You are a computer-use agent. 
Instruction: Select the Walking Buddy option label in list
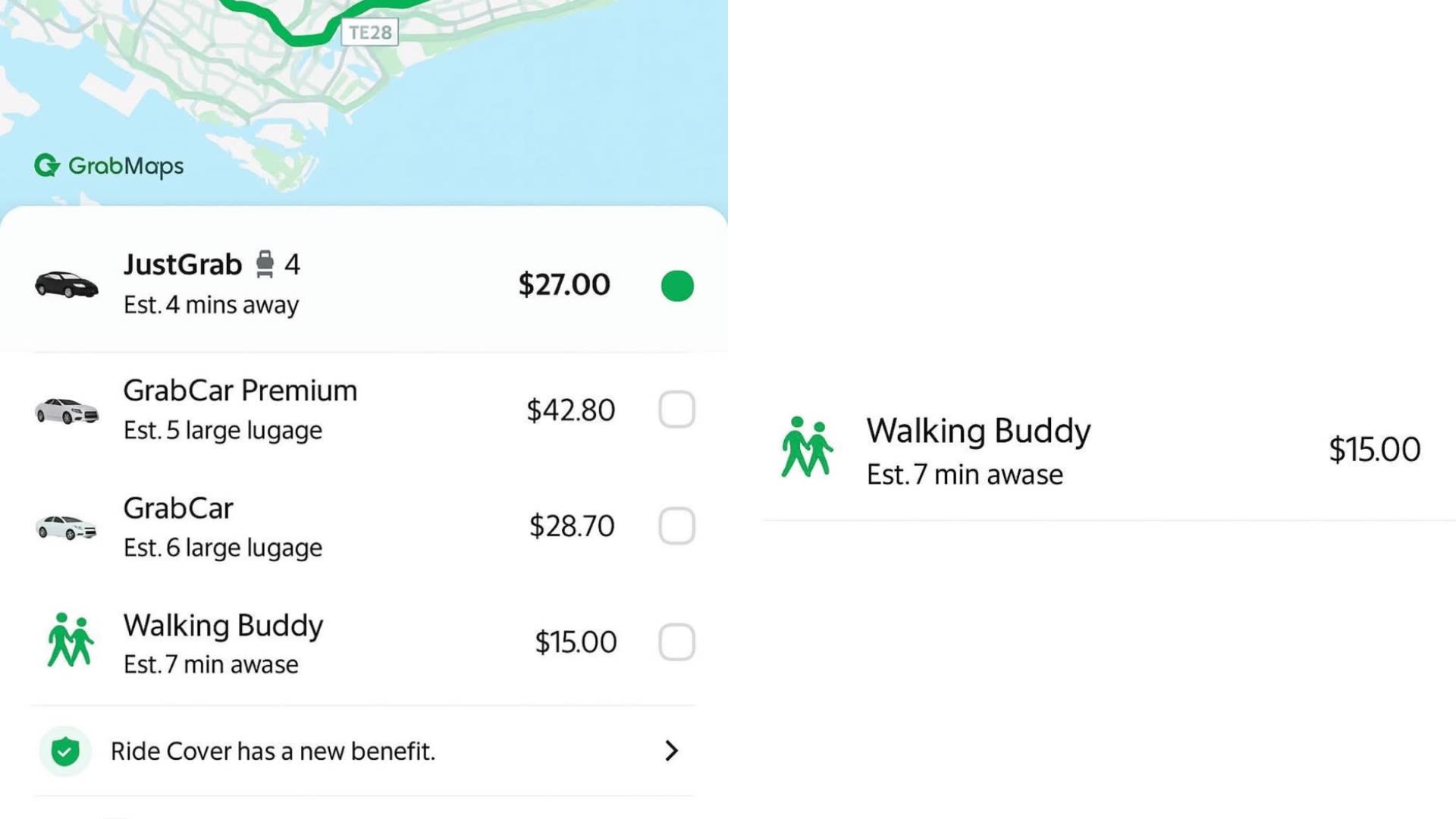(x=223, y=626)
